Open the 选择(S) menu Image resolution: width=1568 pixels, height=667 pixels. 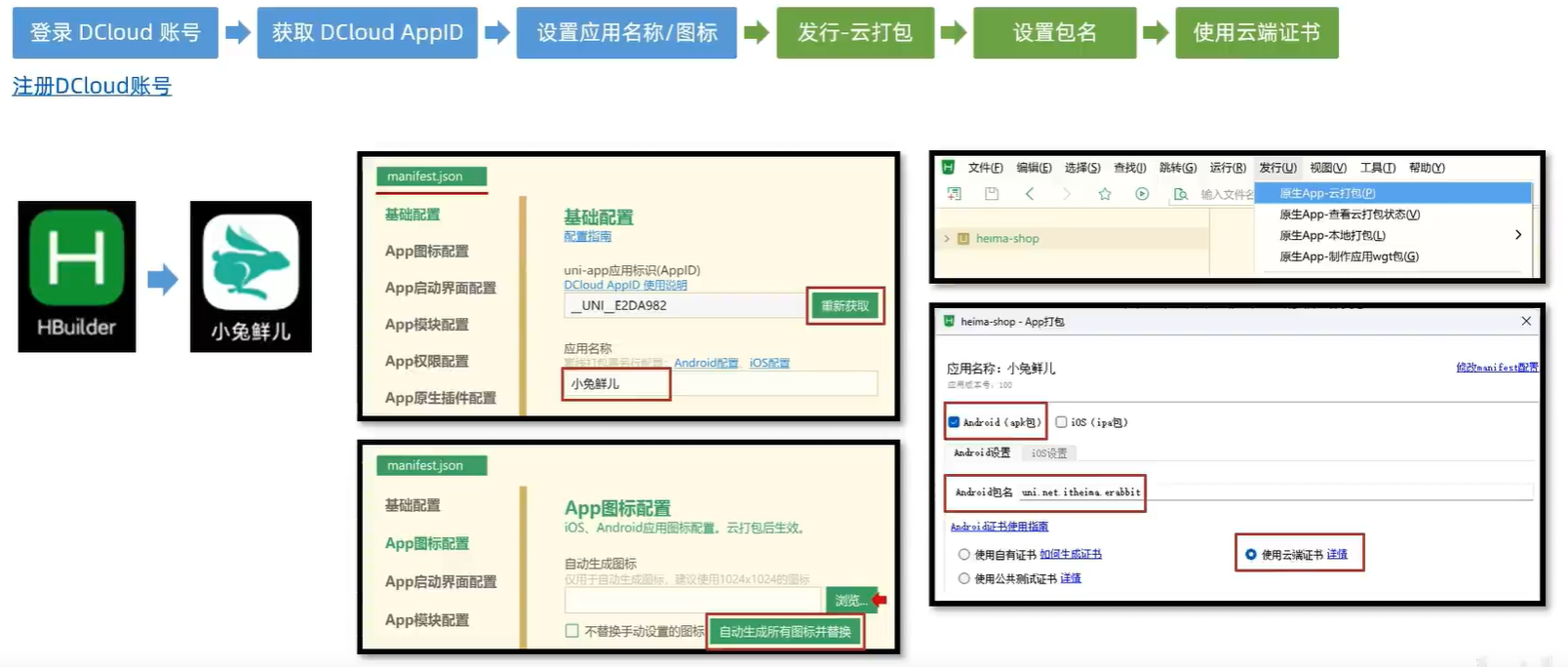click(1082, 168)
